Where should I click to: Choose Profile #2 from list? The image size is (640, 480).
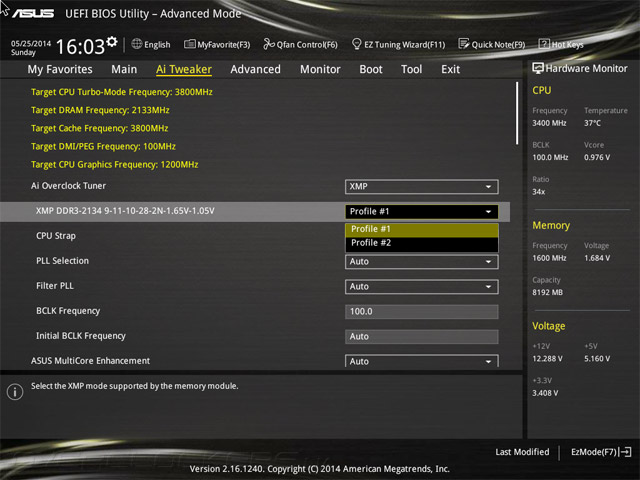tap(421, 243)
